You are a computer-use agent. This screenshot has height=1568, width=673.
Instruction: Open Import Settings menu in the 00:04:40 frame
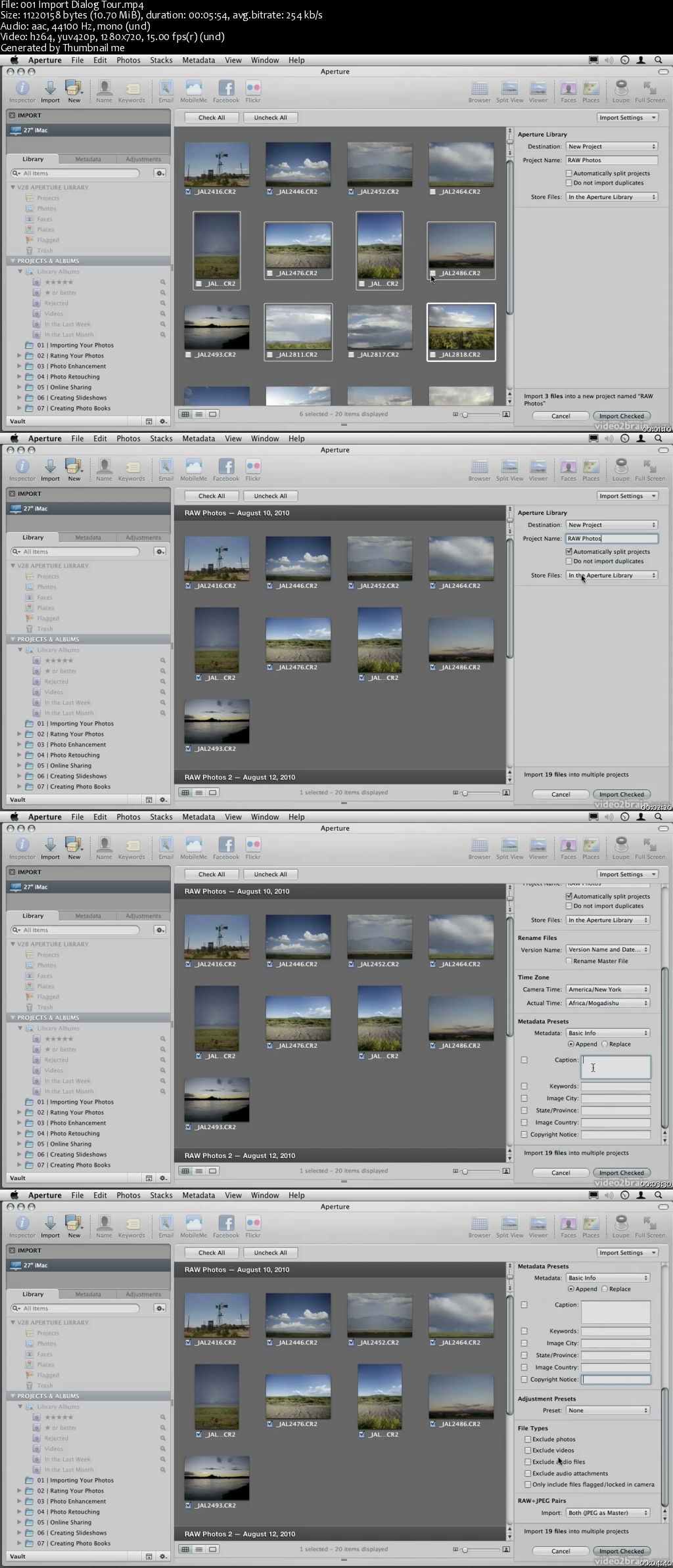coord(627,1253)
